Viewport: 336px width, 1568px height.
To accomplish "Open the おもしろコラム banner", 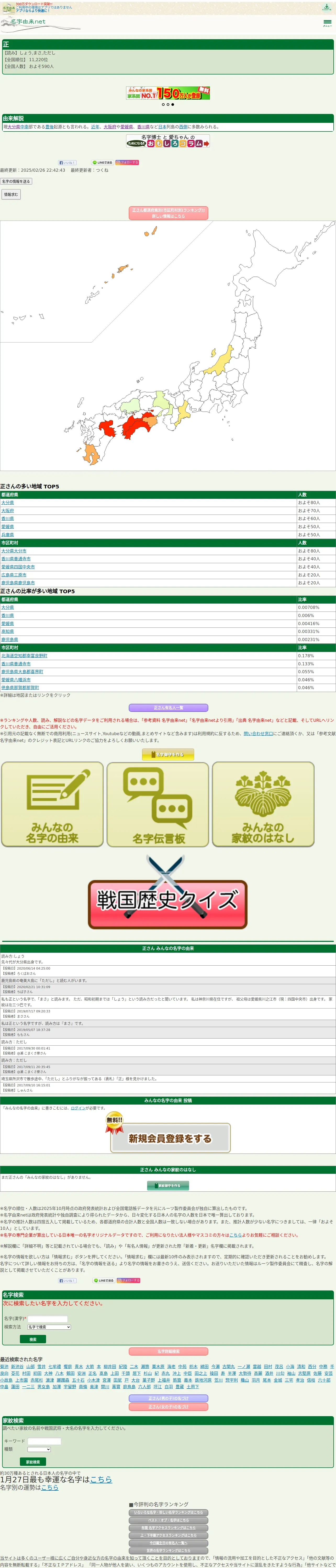I will [x=168, y=141].
